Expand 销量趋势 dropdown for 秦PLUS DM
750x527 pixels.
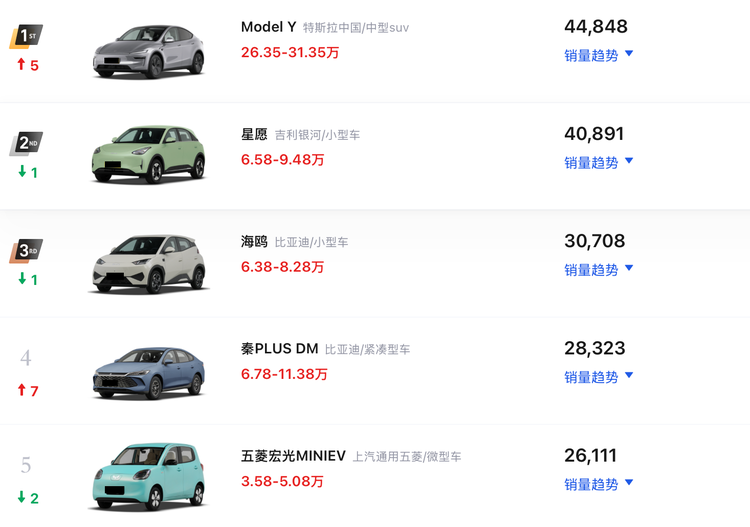(x=598, y=377)
